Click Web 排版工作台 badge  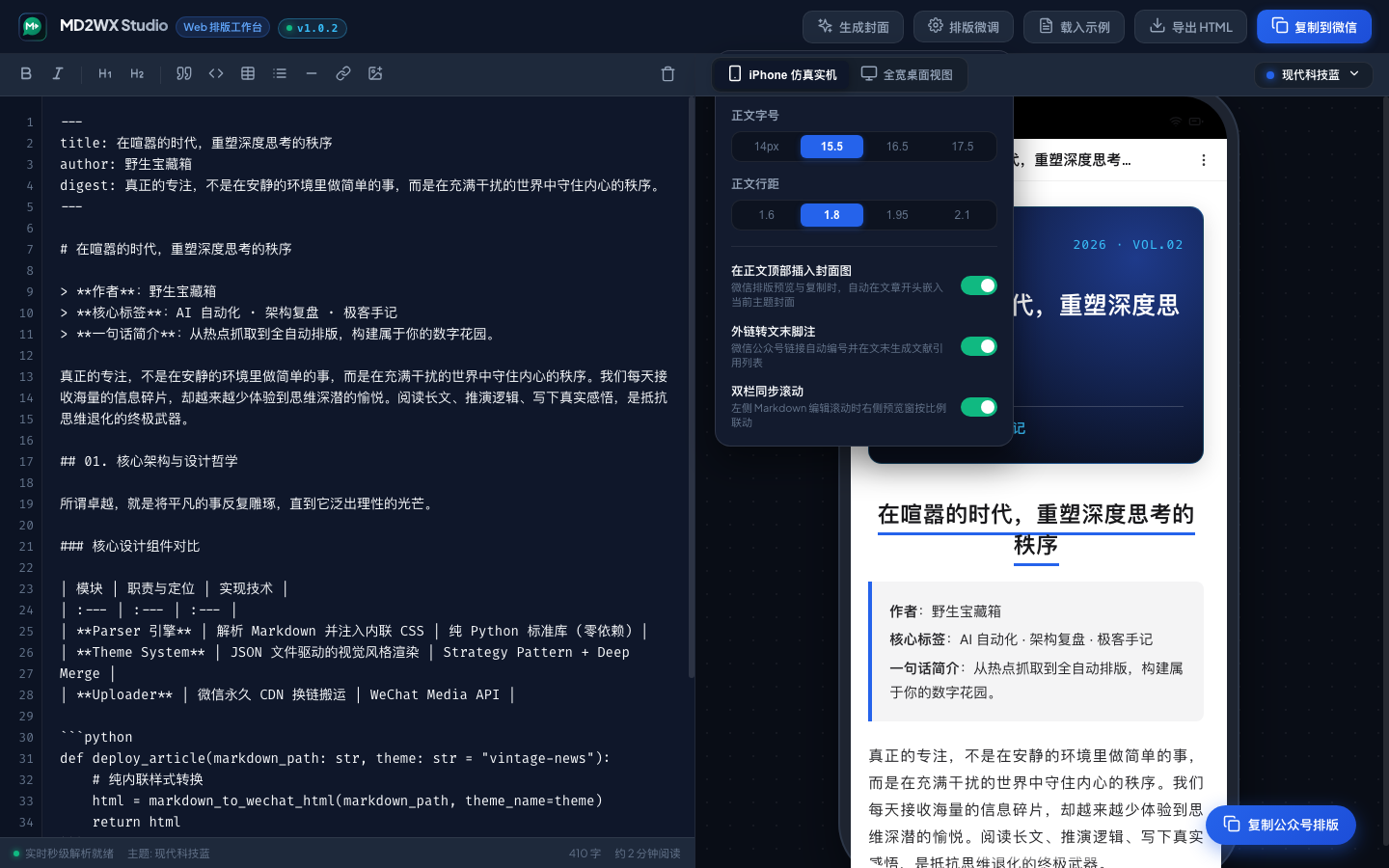(223, 27)
